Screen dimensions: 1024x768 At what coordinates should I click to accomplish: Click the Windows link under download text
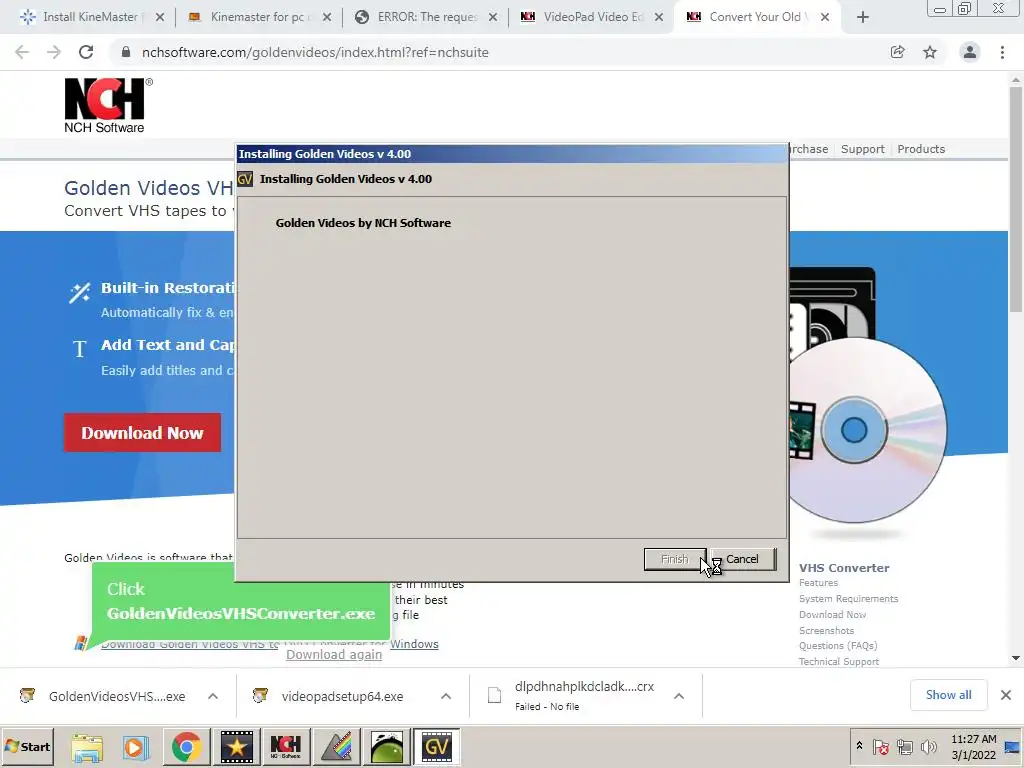click(414, 644)
